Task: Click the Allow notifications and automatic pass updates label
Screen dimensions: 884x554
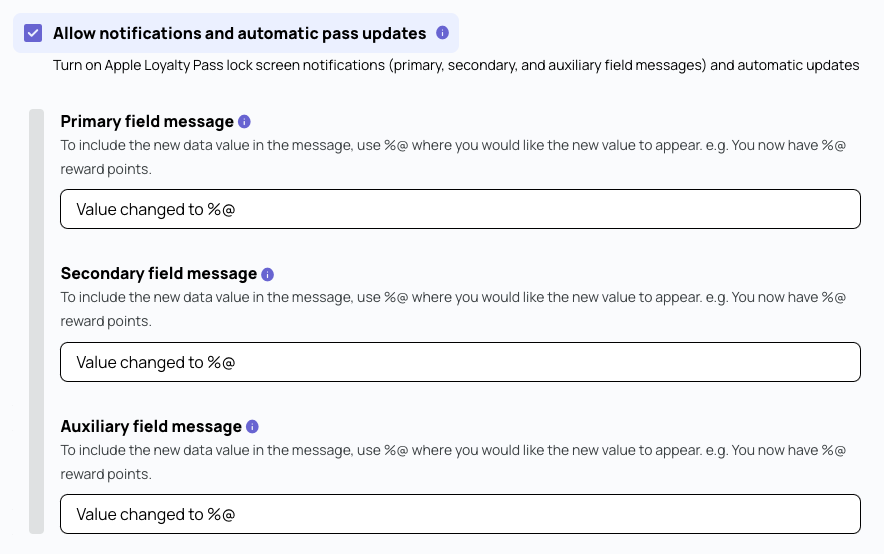Action: (240, 33)
